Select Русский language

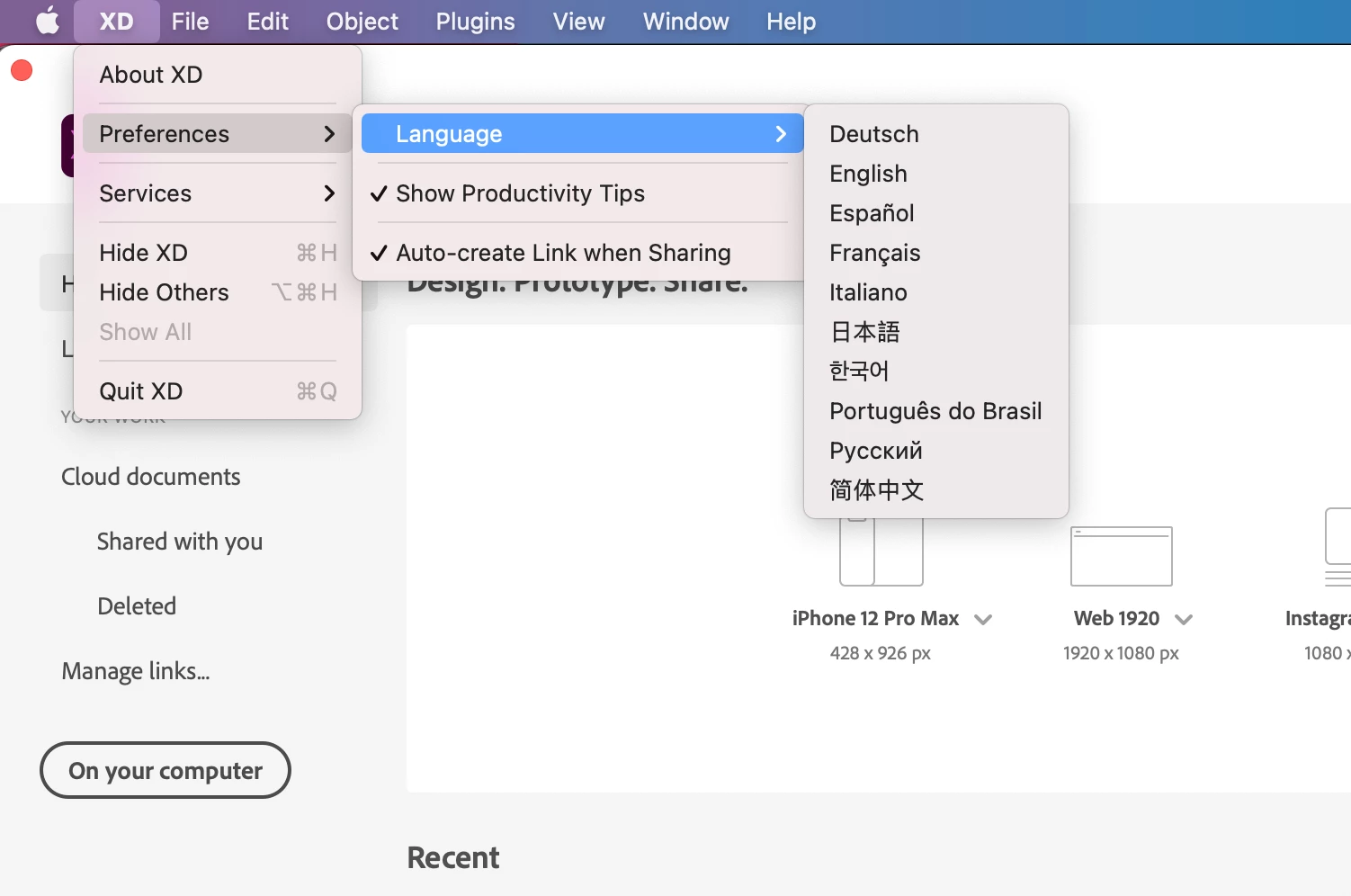pyautogui.click(x=936, y=451)
